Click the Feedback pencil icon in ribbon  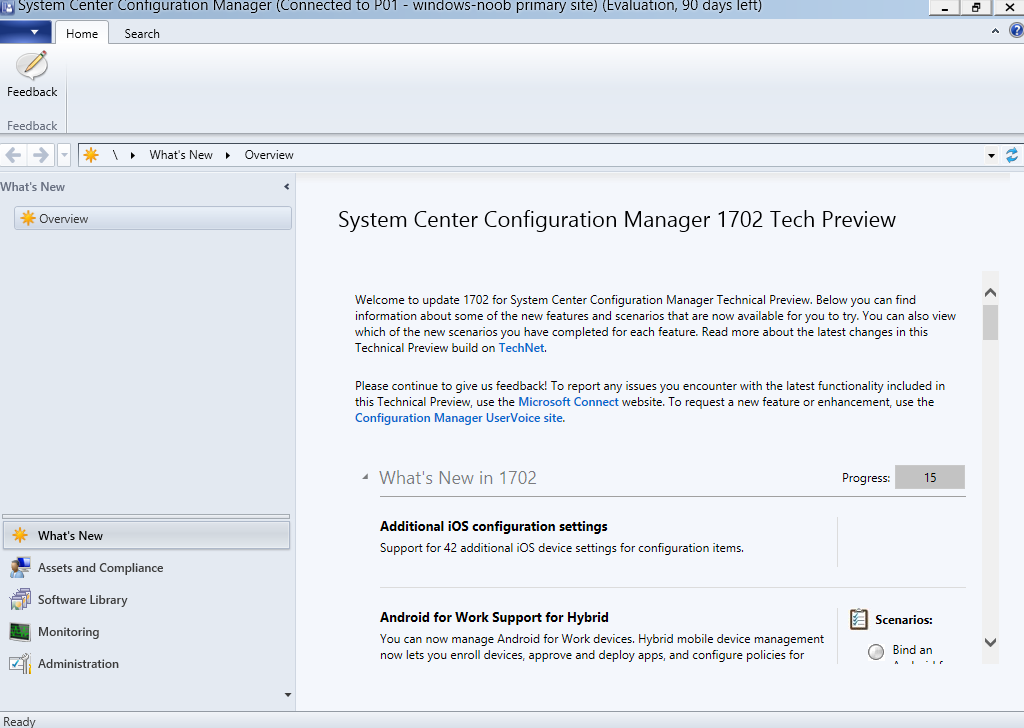(x=32, y=66)
